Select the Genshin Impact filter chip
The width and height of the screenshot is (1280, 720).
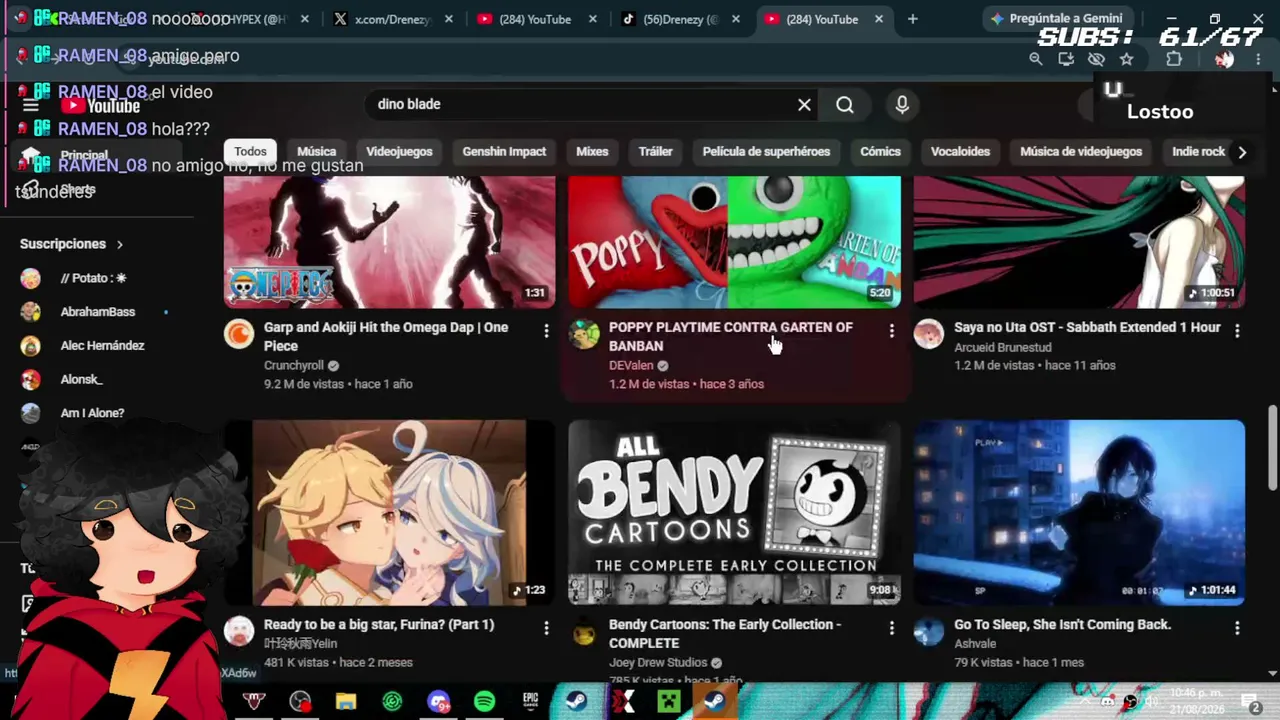[x=504, y=152]
